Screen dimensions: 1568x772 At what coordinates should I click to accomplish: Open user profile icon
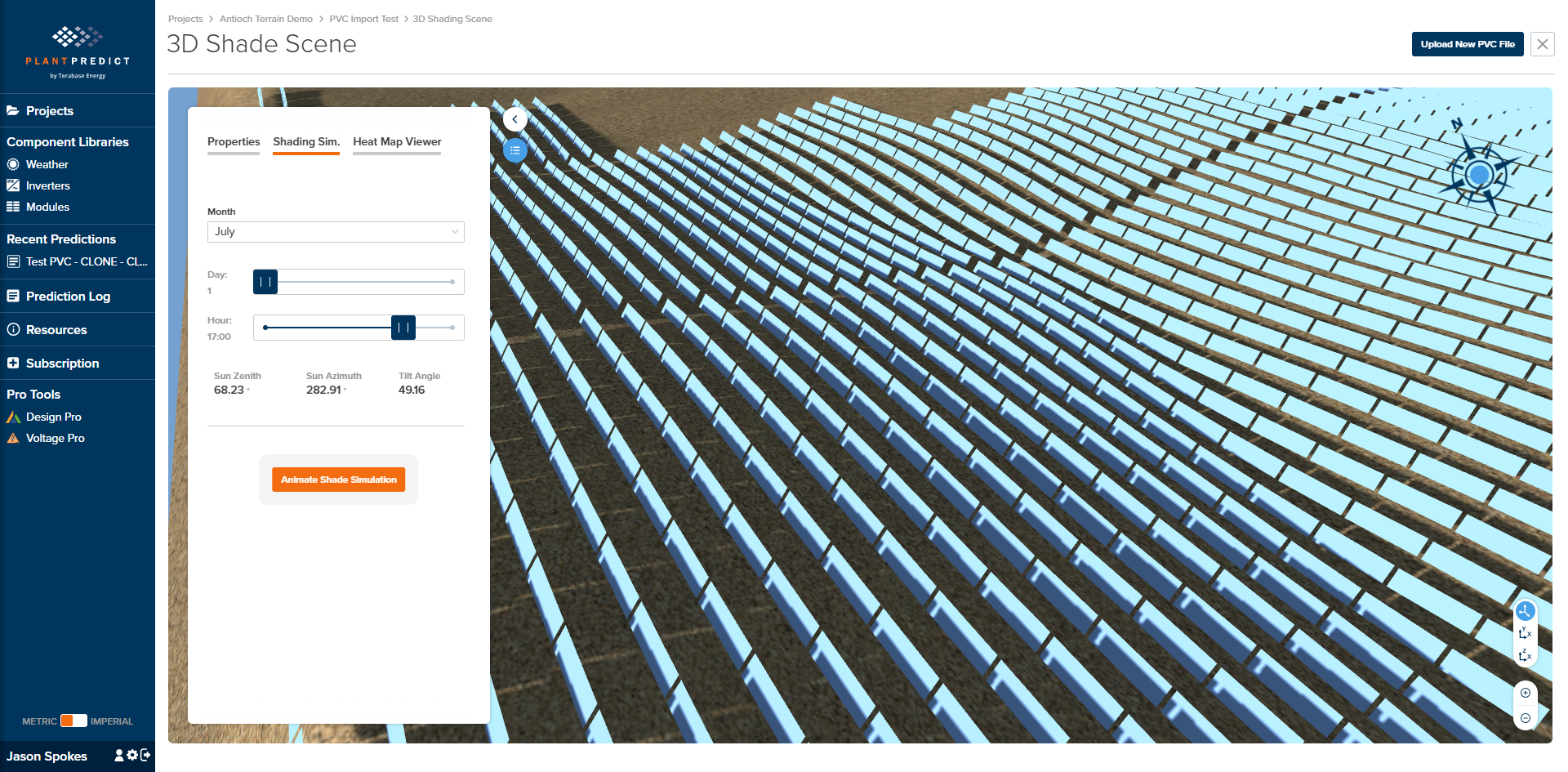[119, 756]
